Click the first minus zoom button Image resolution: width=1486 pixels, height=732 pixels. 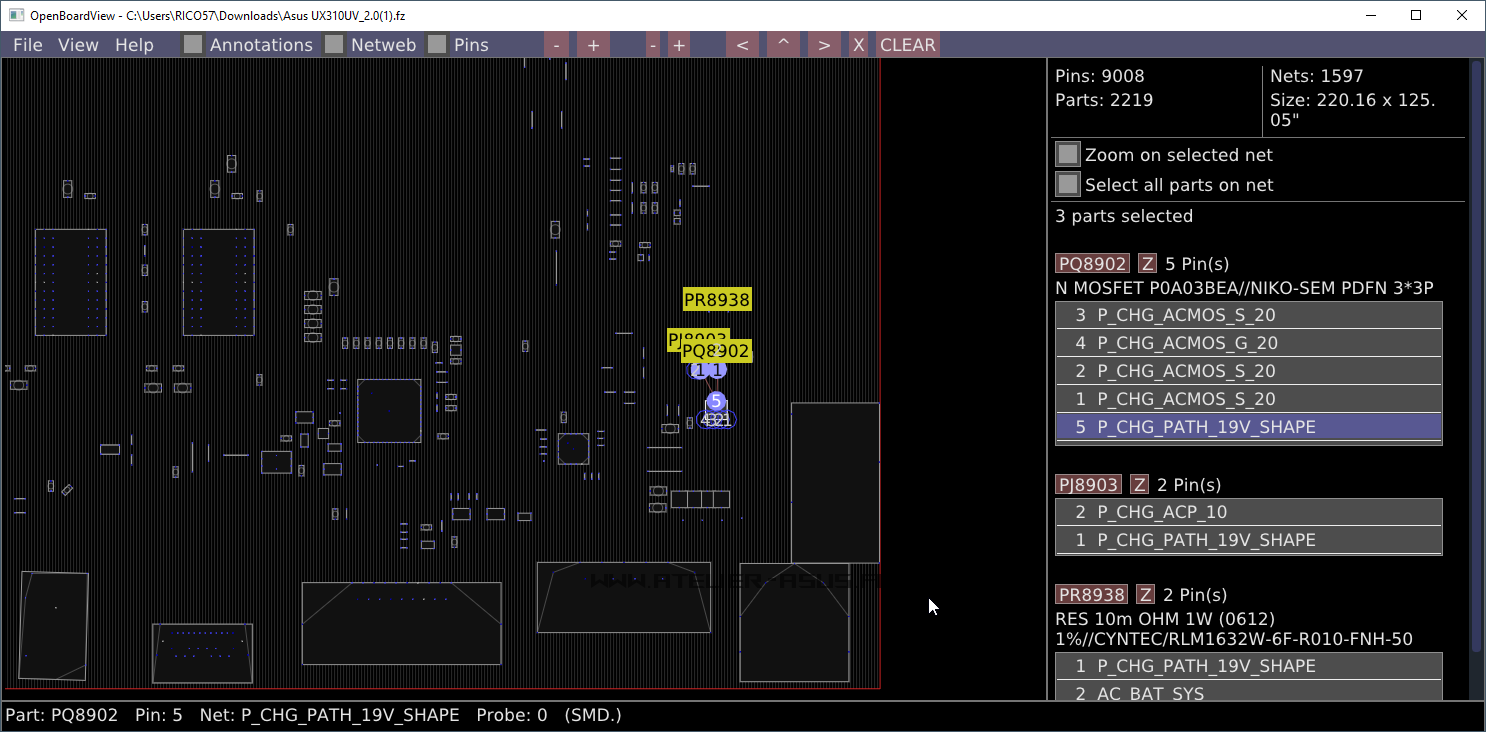[x=556, y=45]
